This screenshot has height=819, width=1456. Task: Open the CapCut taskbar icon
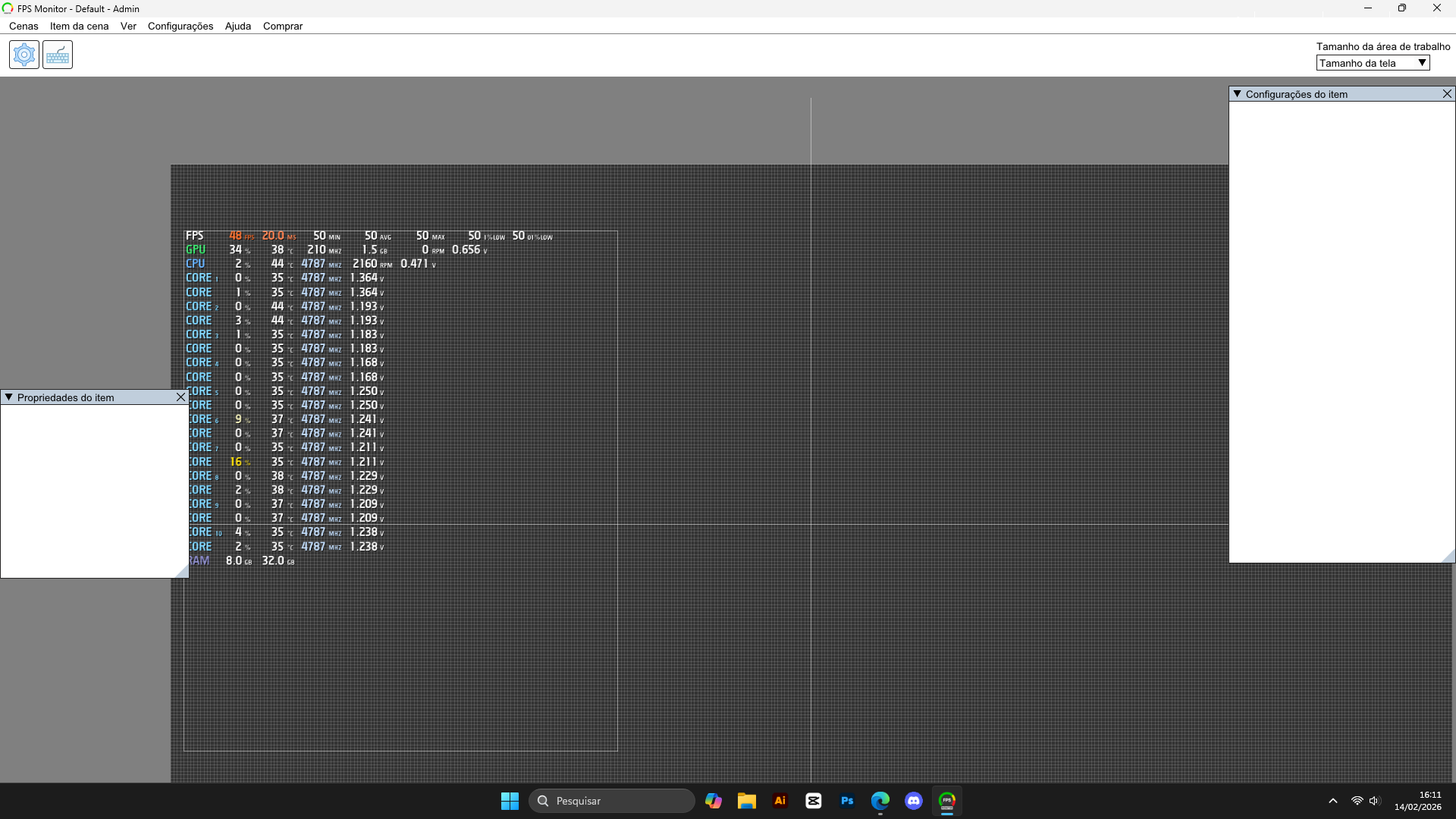coord(814,801)
